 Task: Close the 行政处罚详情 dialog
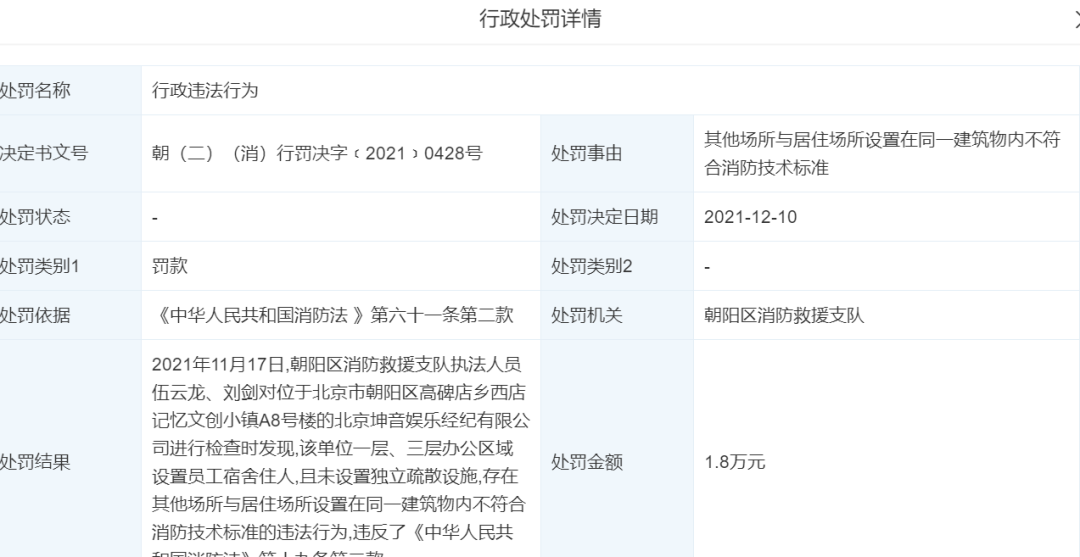1077,21
